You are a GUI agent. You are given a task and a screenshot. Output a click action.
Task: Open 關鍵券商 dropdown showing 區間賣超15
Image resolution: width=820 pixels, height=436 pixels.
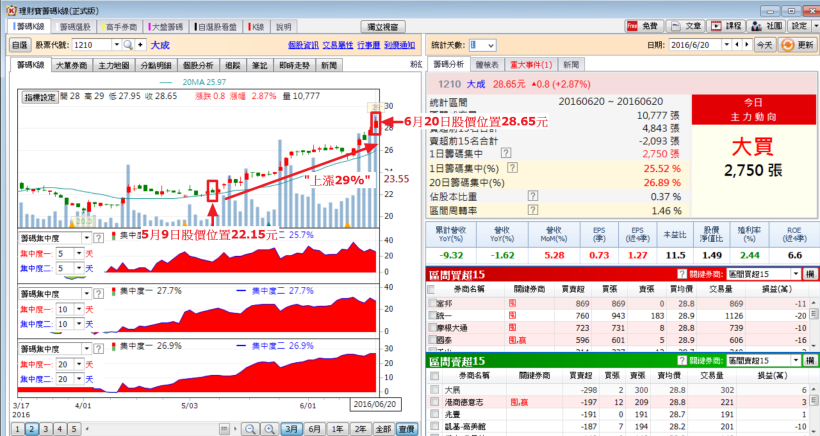pos(796,361)
